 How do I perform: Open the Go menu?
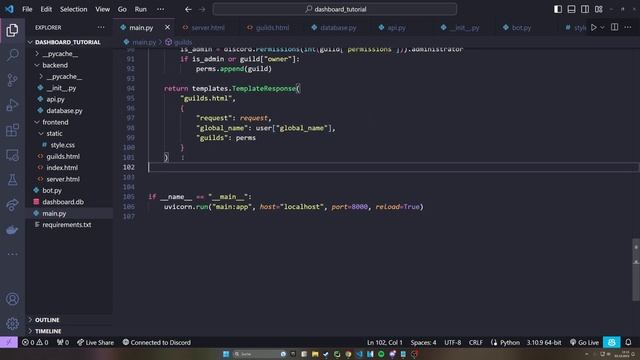pos(122,9)
